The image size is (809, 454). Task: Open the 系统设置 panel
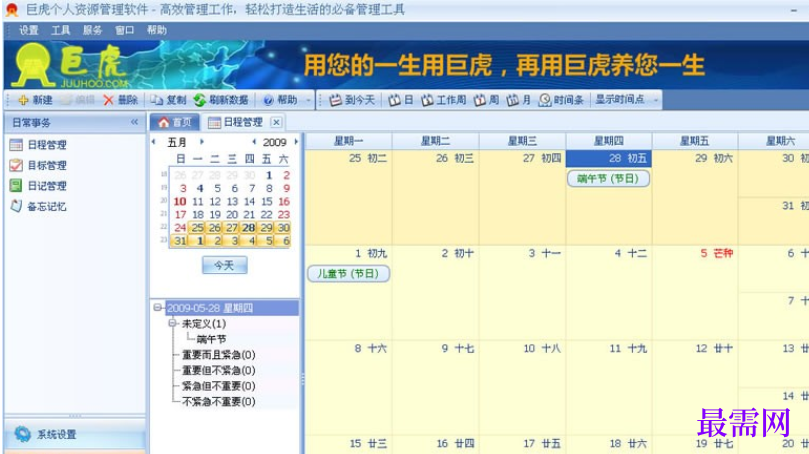coord(75,434)
